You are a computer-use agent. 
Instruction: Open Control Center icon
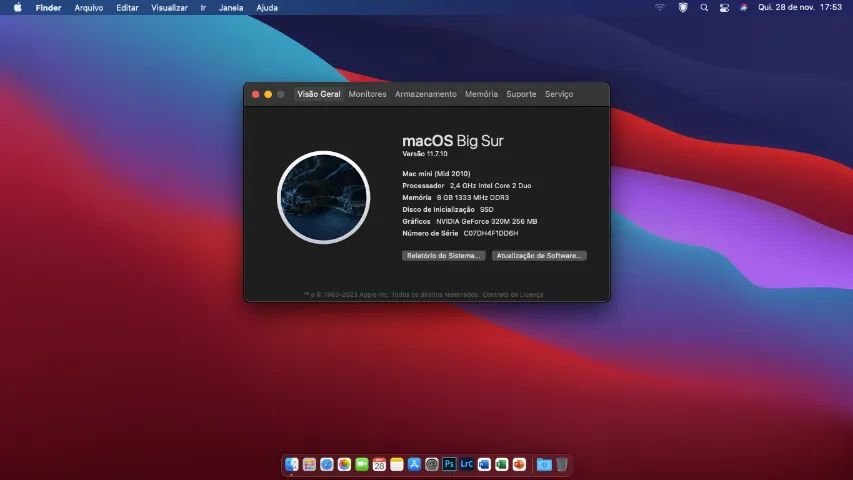[x=724, y=8]
